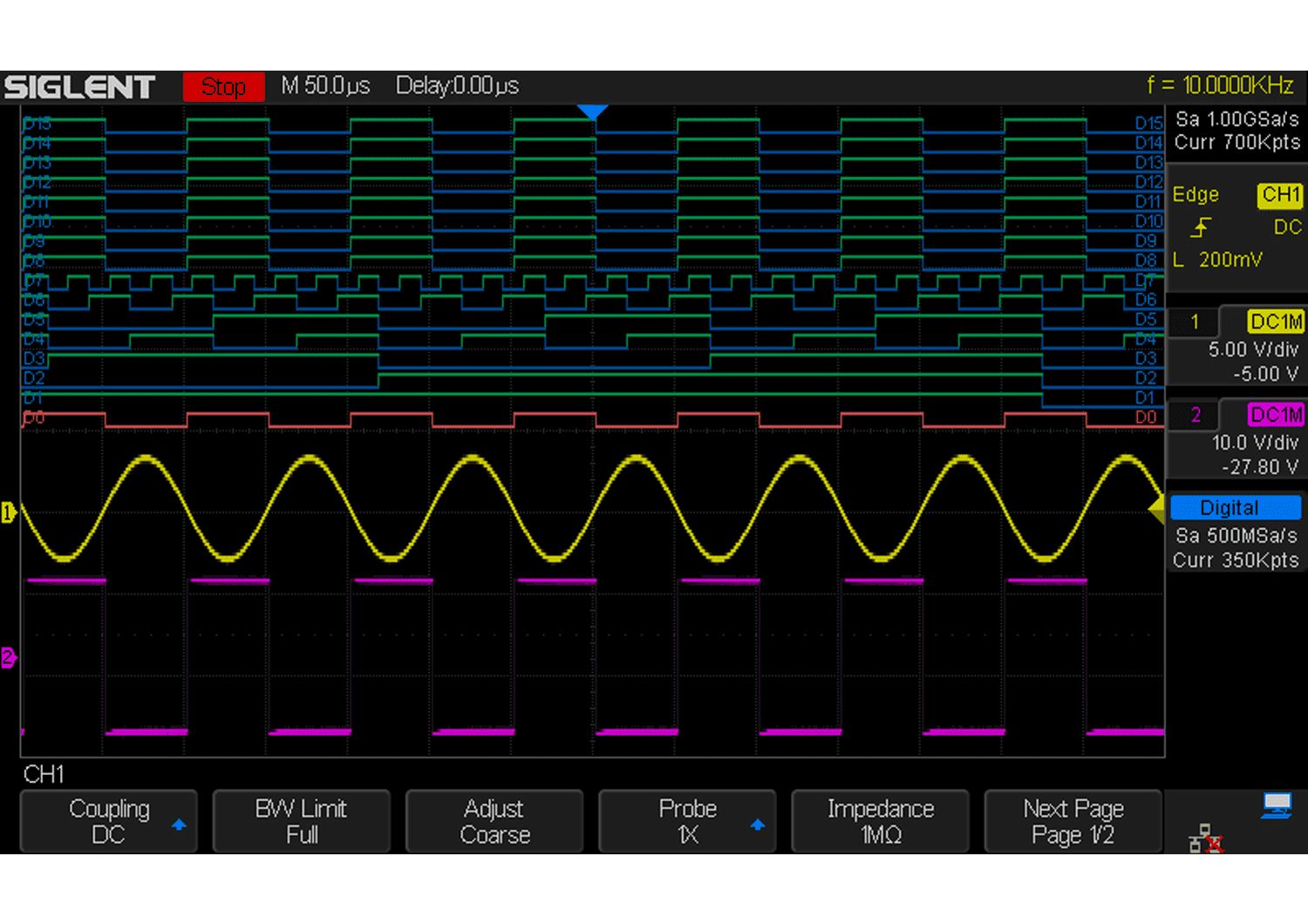Viewport: 1308px width, 924px height.
Task: Click the channel 2 ground level marker
Action: click(x=9, y=657)
